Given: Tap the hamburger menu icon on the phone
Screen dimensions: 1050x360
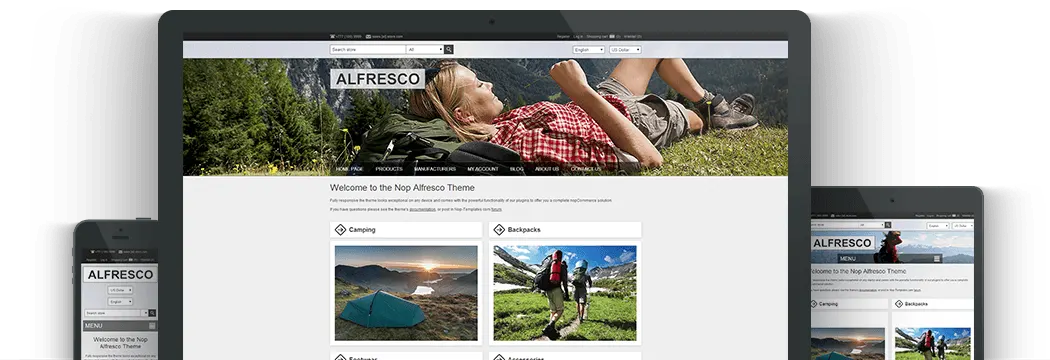Looking at the screenshot, I should (152, 326).
